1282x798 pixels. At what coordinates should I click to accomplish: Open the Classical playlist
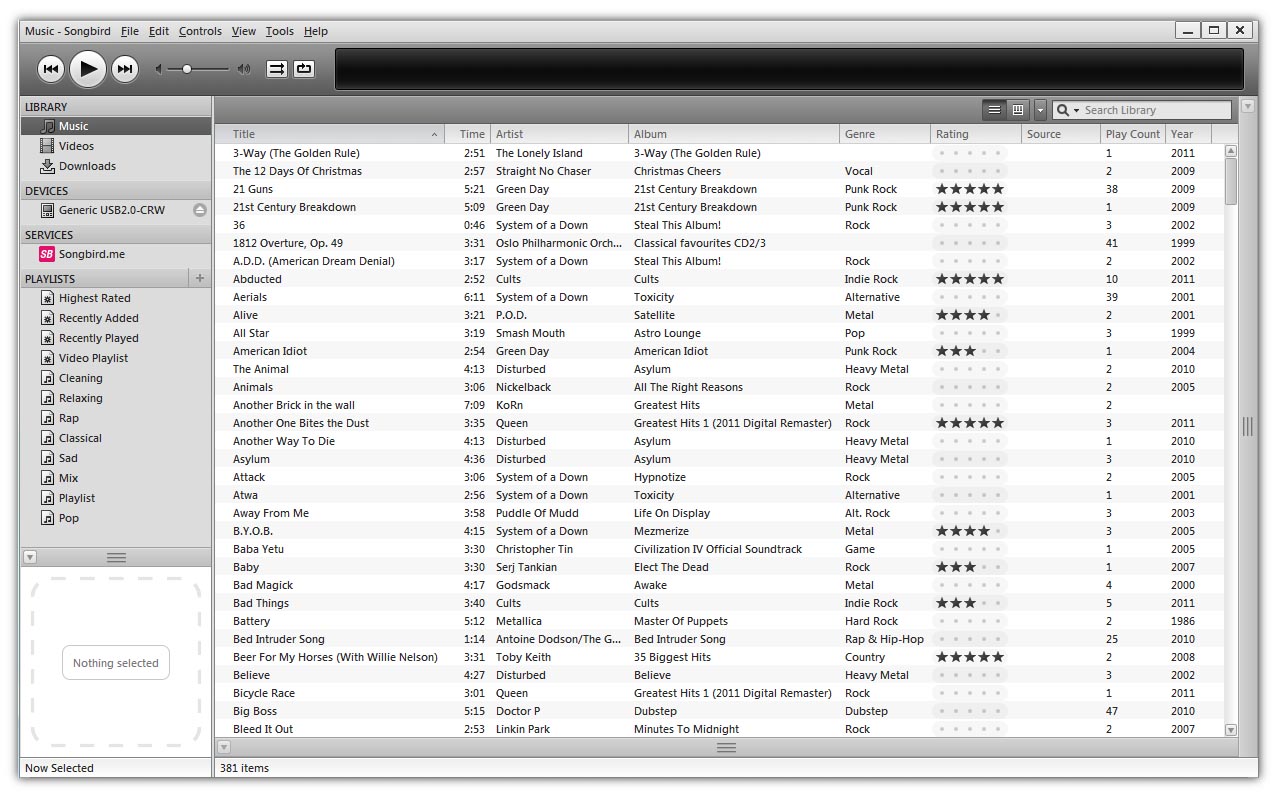(x=116, y=438)
